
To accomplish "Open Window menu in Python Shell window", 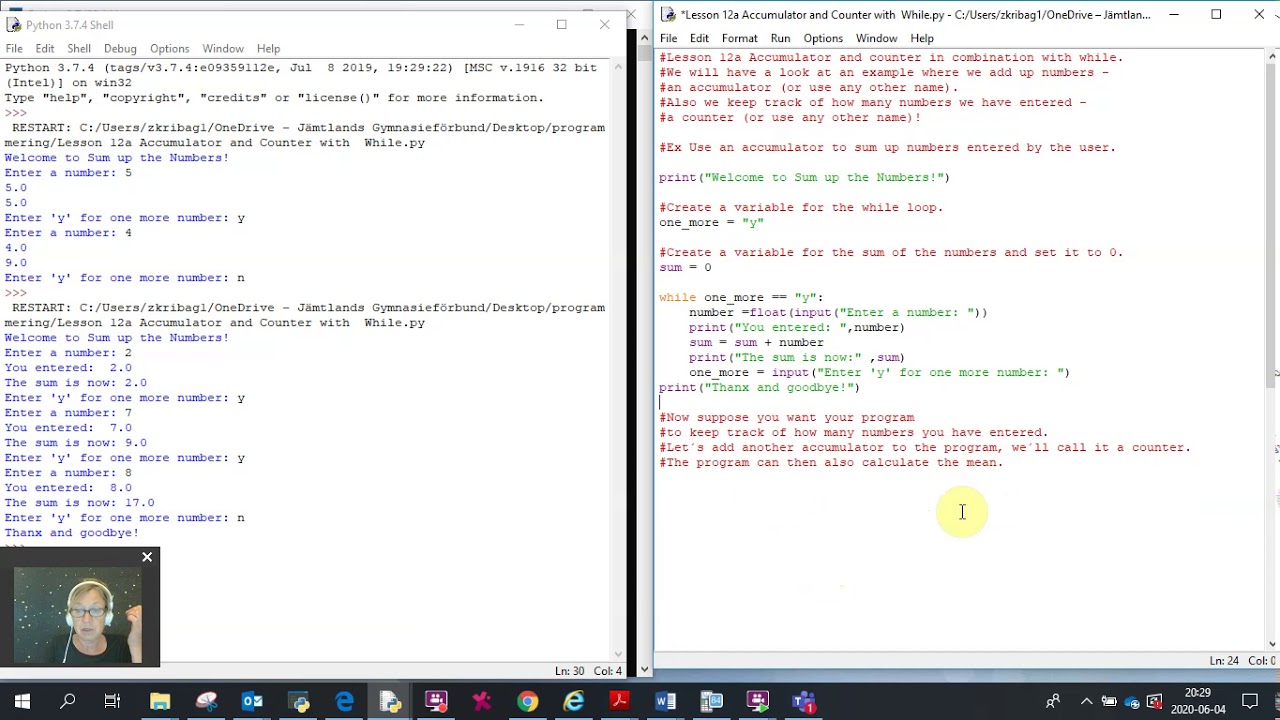I will (x=223, y=48).
